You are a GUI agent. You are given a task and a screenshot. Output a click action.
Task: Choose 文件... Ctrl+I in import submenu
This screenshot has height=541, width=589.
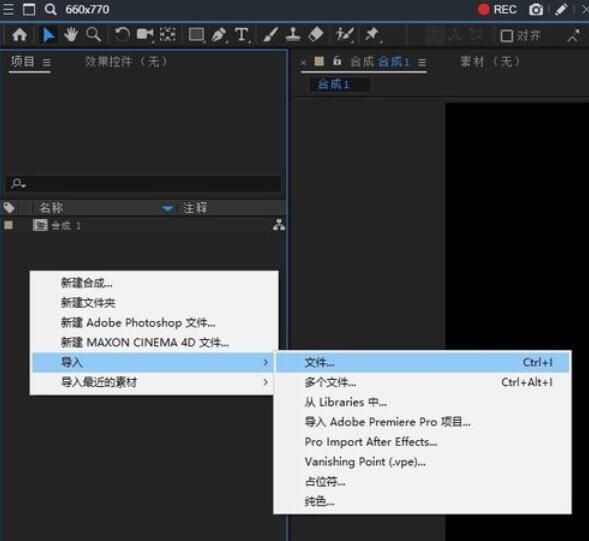[x=423, y=363]
